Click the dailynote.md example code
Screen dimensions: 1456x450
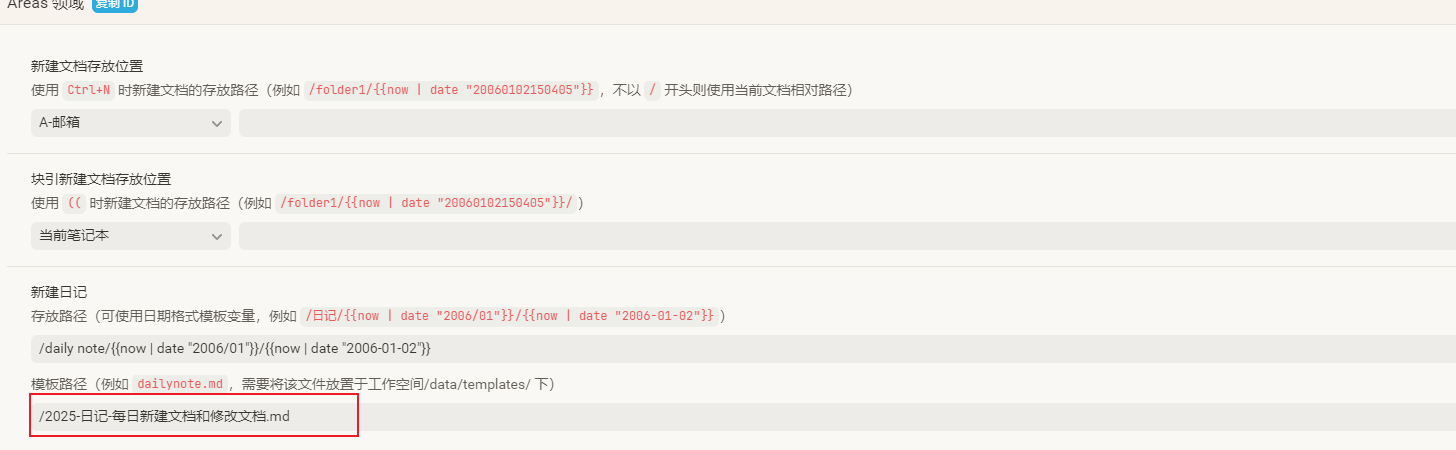point(181,384)
